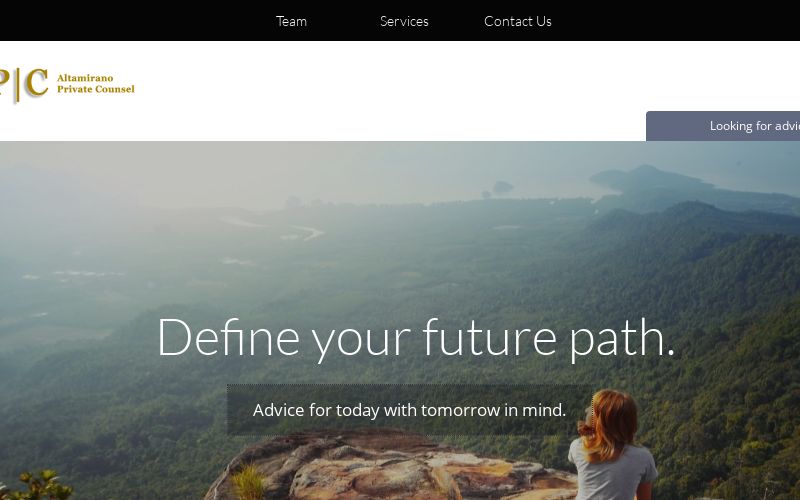Click the Advice for today tagline box
The image size is (800, 500).
point(409,410)
